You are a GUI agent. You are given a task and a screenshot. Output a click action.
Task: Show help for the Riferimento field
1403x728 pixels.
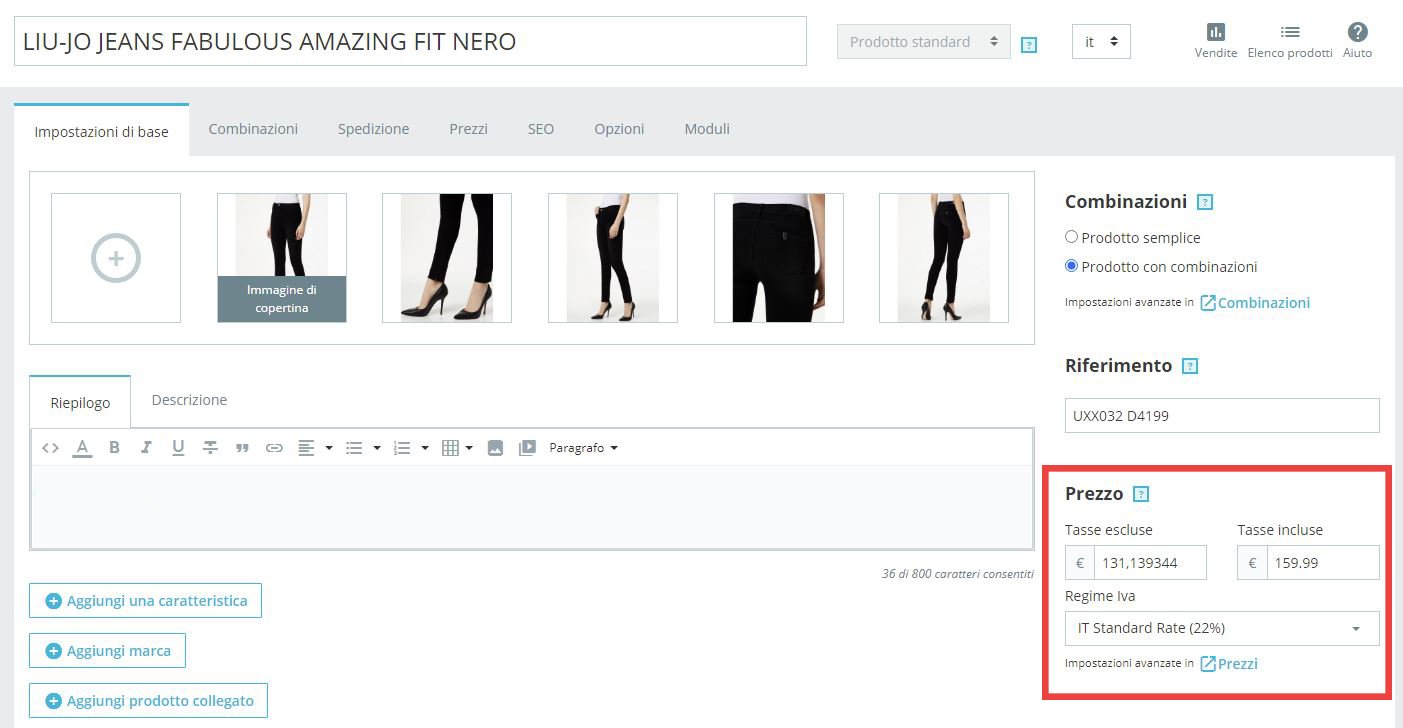click(1190, 366)
